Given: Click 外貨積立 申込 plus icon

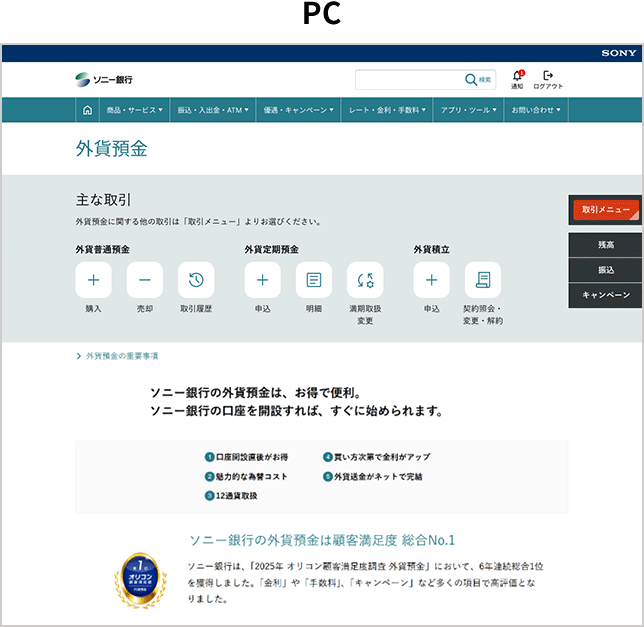Looking at the screenshot, I should 431,280.
